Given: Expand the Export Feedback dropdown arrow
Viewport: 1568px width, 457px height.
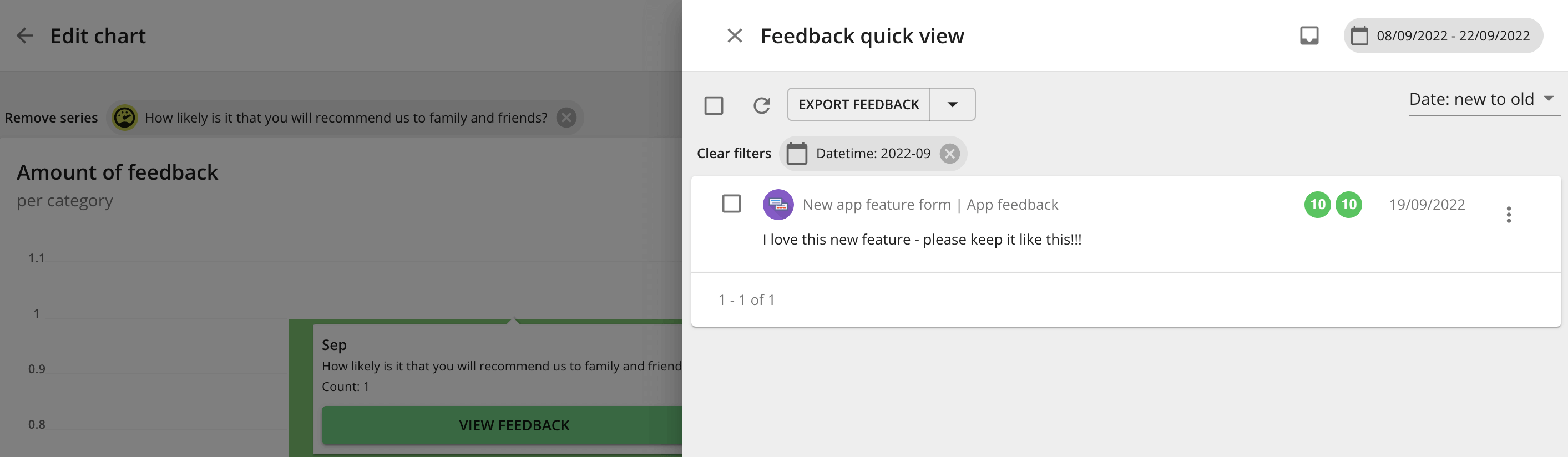Looking at the screenshot, I should tap(952, 105).
